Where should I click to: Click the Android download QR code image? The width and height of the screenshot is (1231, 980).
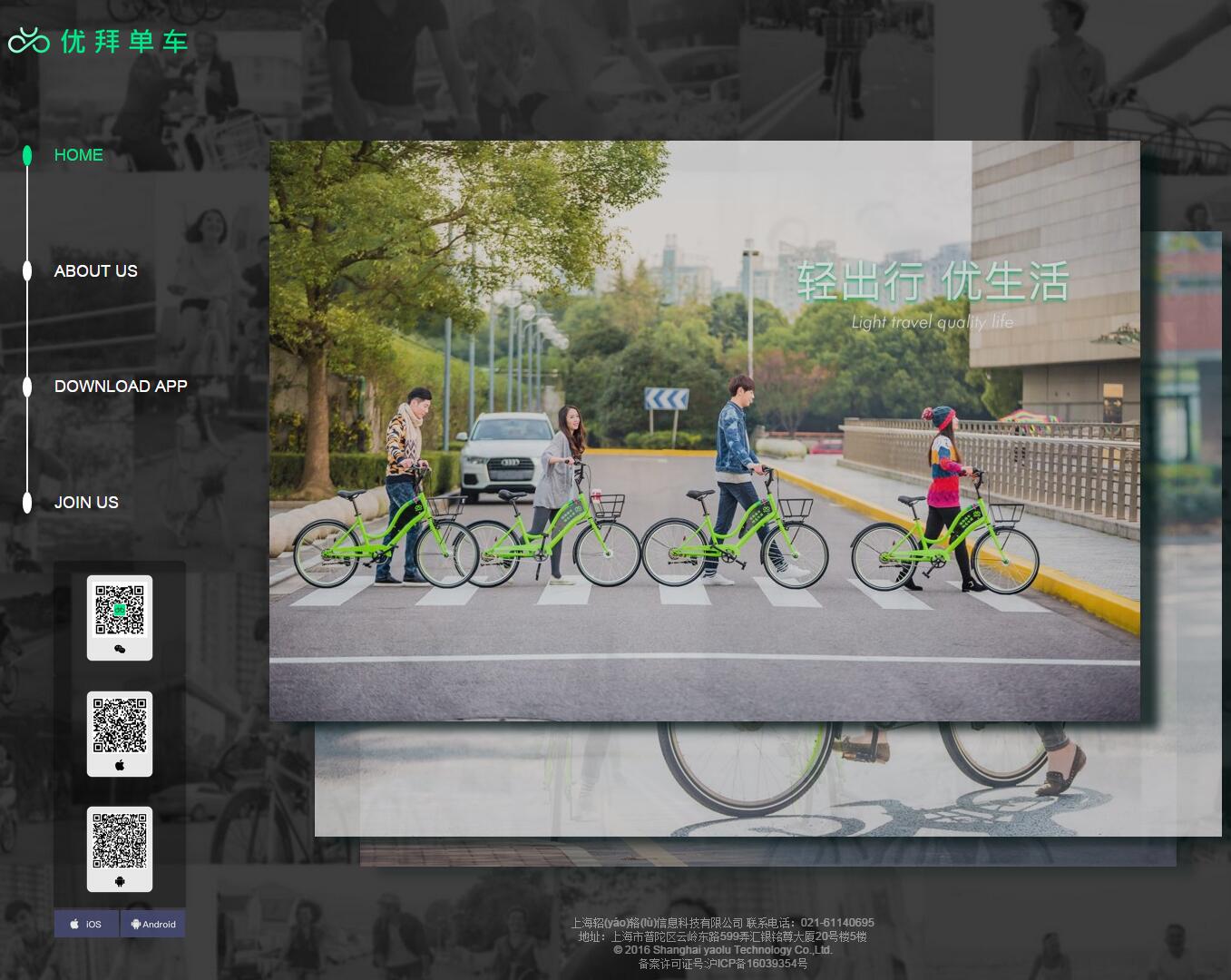tap(120, 841)
